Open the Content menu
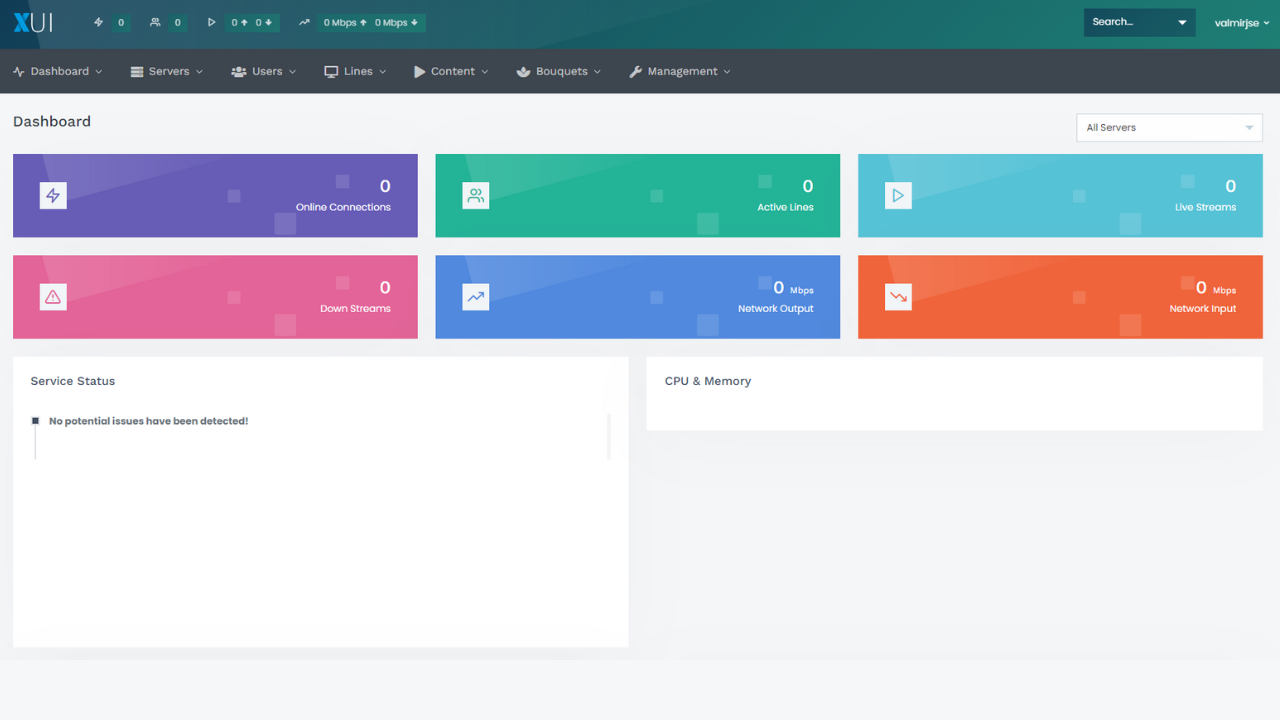Screen dimensions: 1280x720 coord(451,71)
